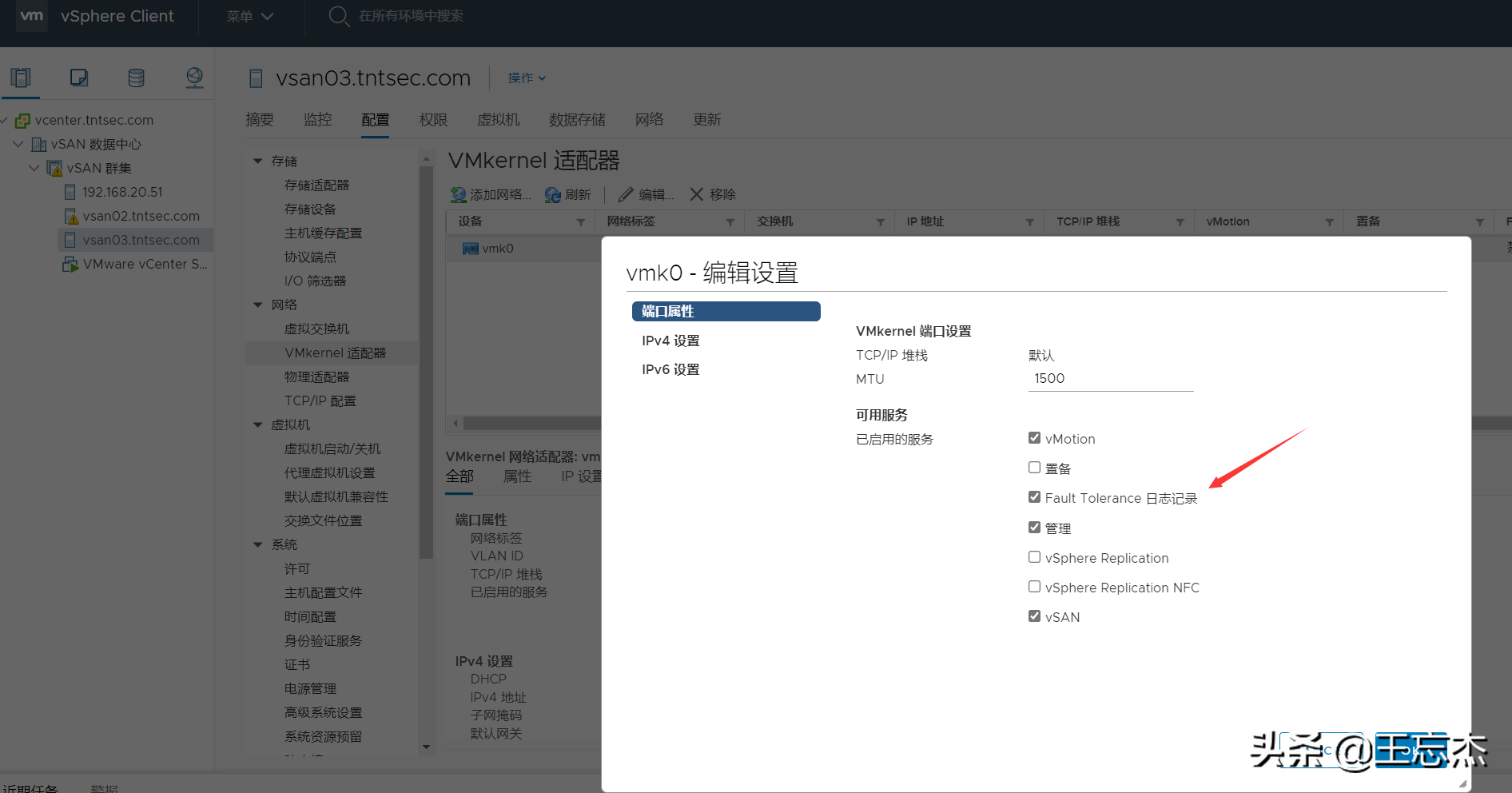Image resolution: width=1512 pixels, height=793 pixels.
Task: Collapse the 存储 settings section
Action: (x=257, y=161)
